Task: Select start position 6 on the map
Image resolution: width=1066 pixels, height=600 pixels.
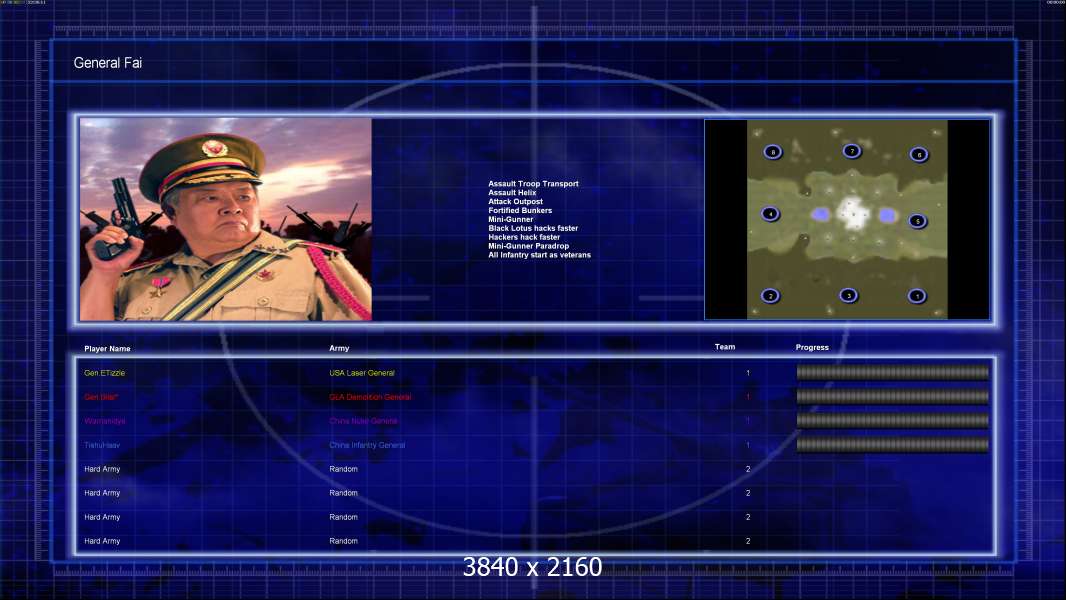Action: [x=918, y=155]
